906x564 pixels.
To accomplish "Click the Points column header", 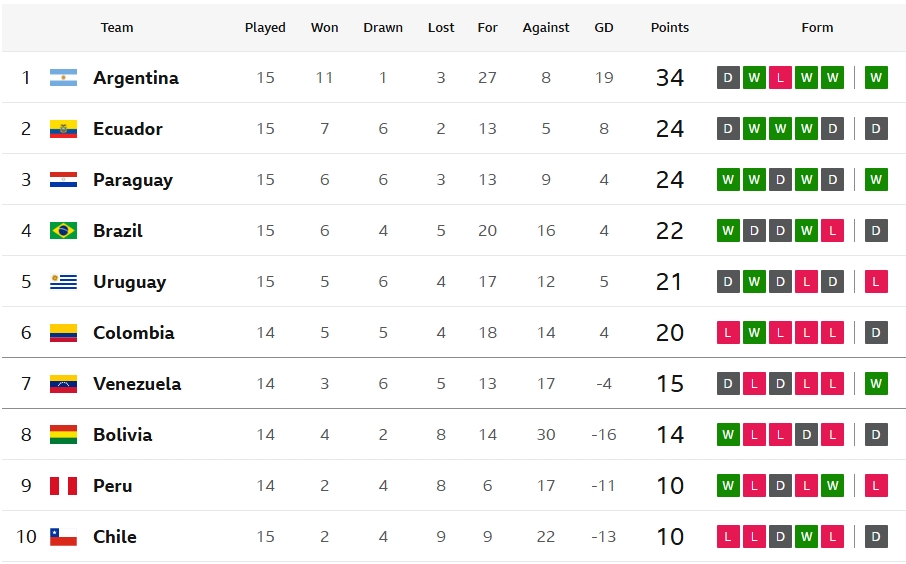I will [x=670, y=28].
